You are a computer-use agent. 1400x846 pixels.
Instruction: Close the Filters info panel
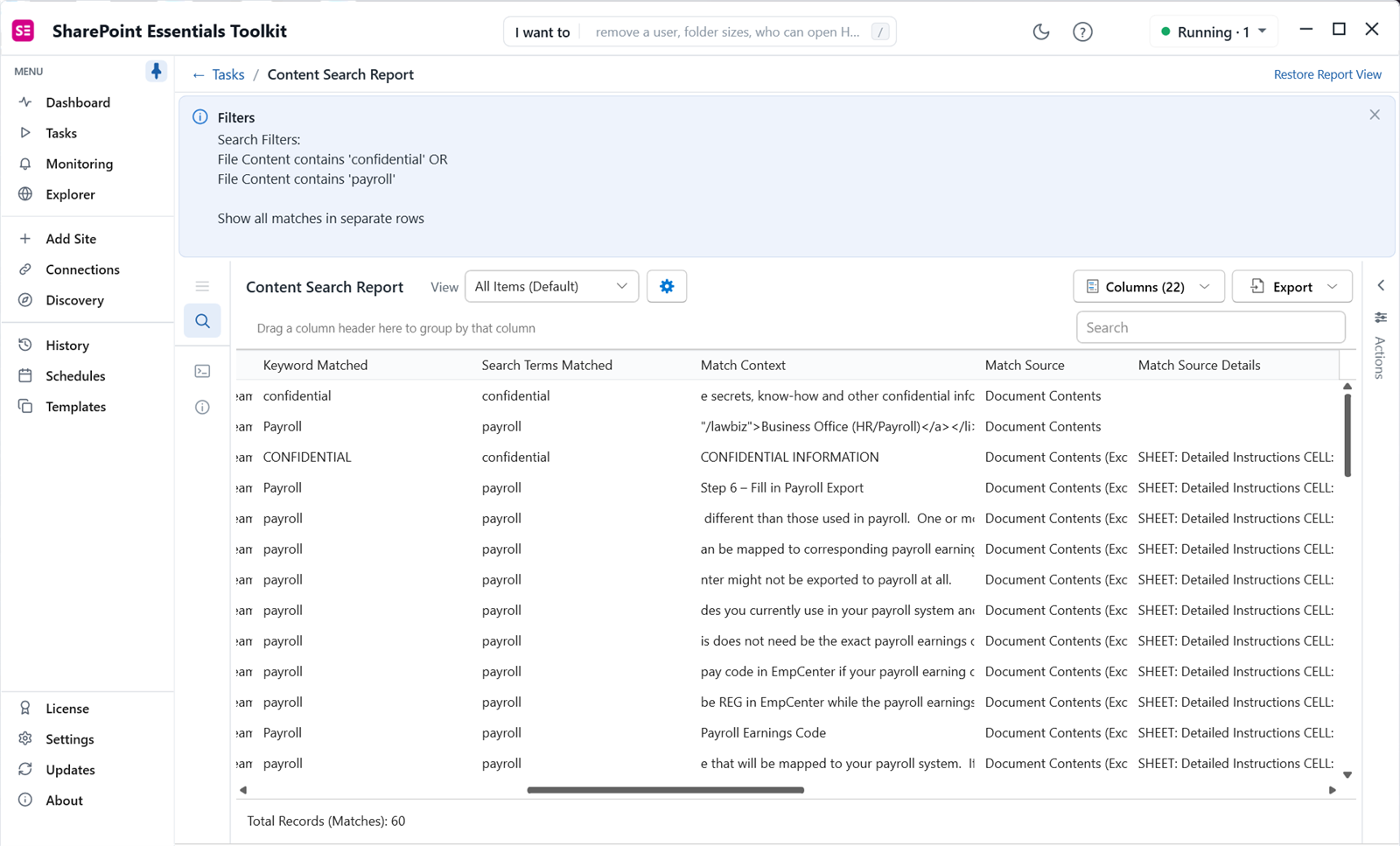tap(1375, 115)
